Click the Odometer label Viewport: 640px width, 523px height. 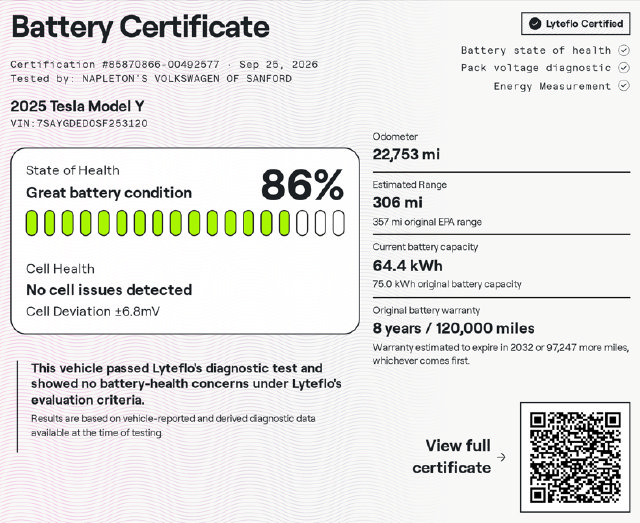395,136
